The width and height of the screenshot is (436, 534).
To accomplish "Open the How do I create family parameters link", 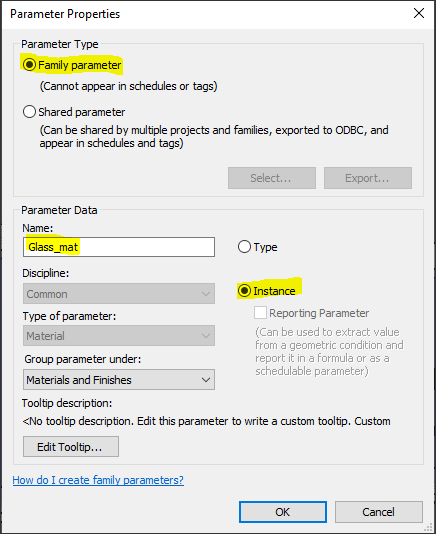I will (98, 480).
